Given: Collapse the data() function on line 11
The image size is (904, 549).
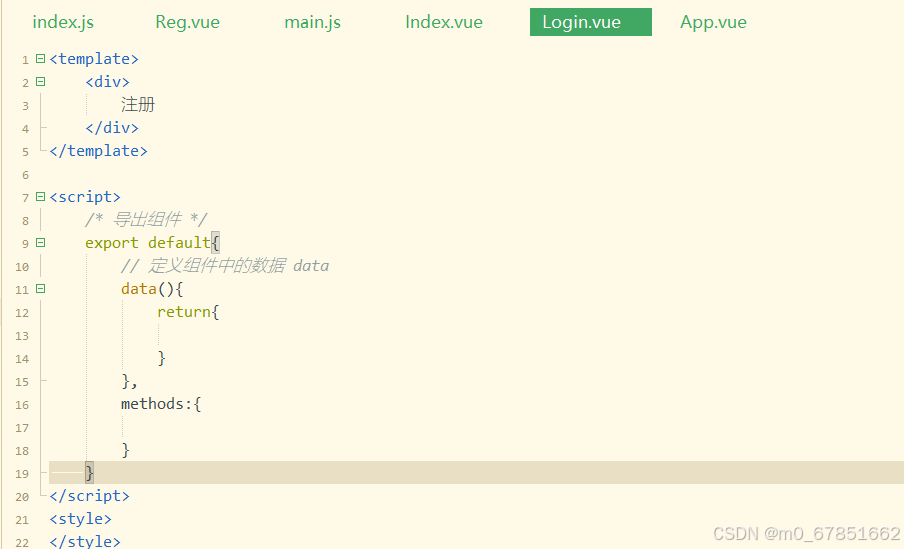Looking at the screenshot, I should pos(40,288).
